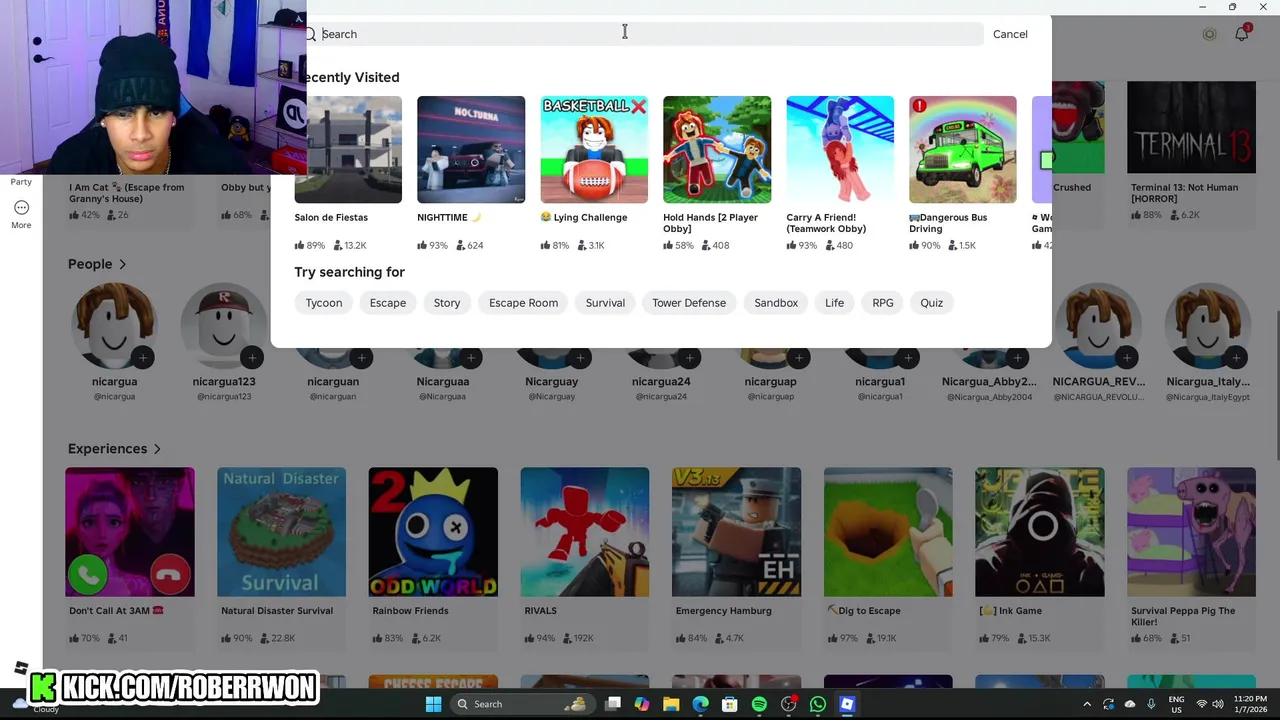1280x720 pixels.
Task: Select the RPG search suggestion
Action: [x=883, y=303]
